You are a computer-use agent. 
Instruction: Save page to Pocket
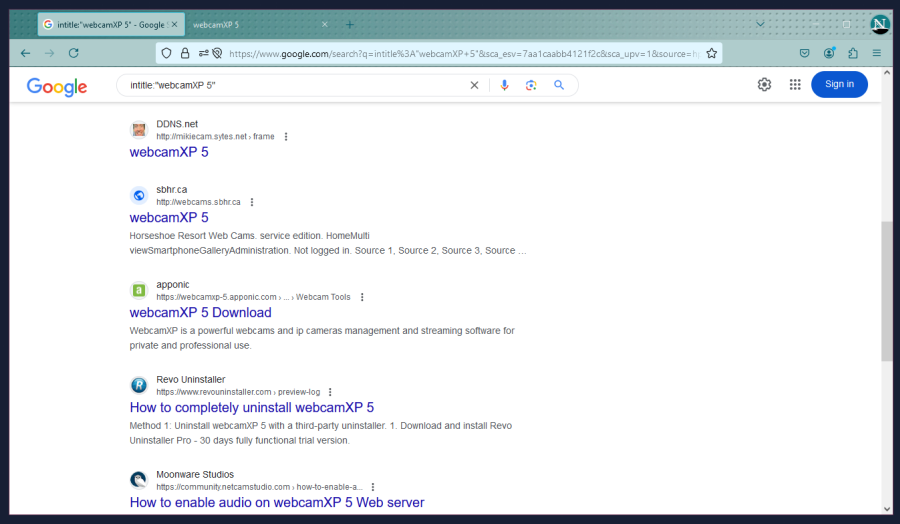tap(804, 54)
